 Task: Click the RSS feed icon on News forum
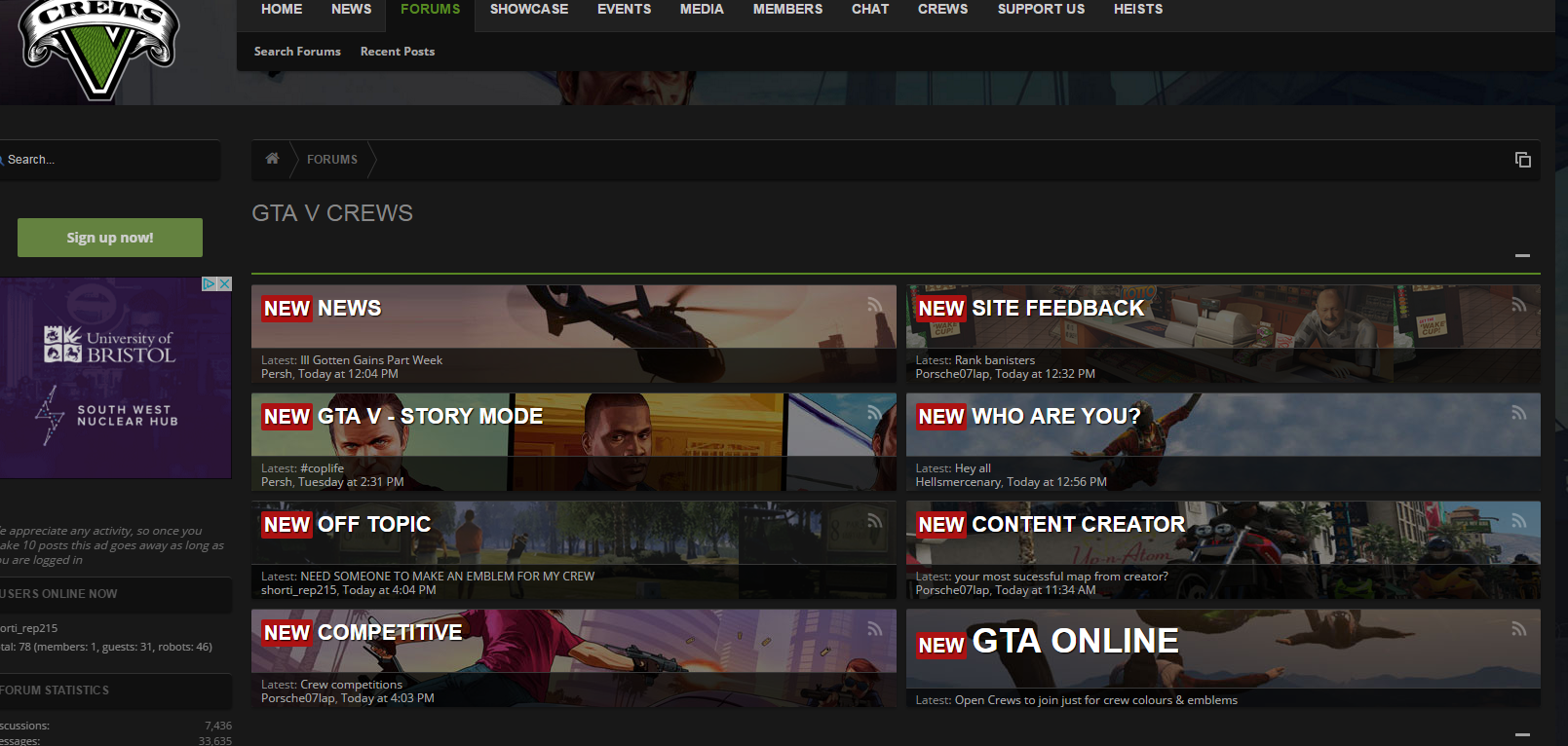(874, 306)
